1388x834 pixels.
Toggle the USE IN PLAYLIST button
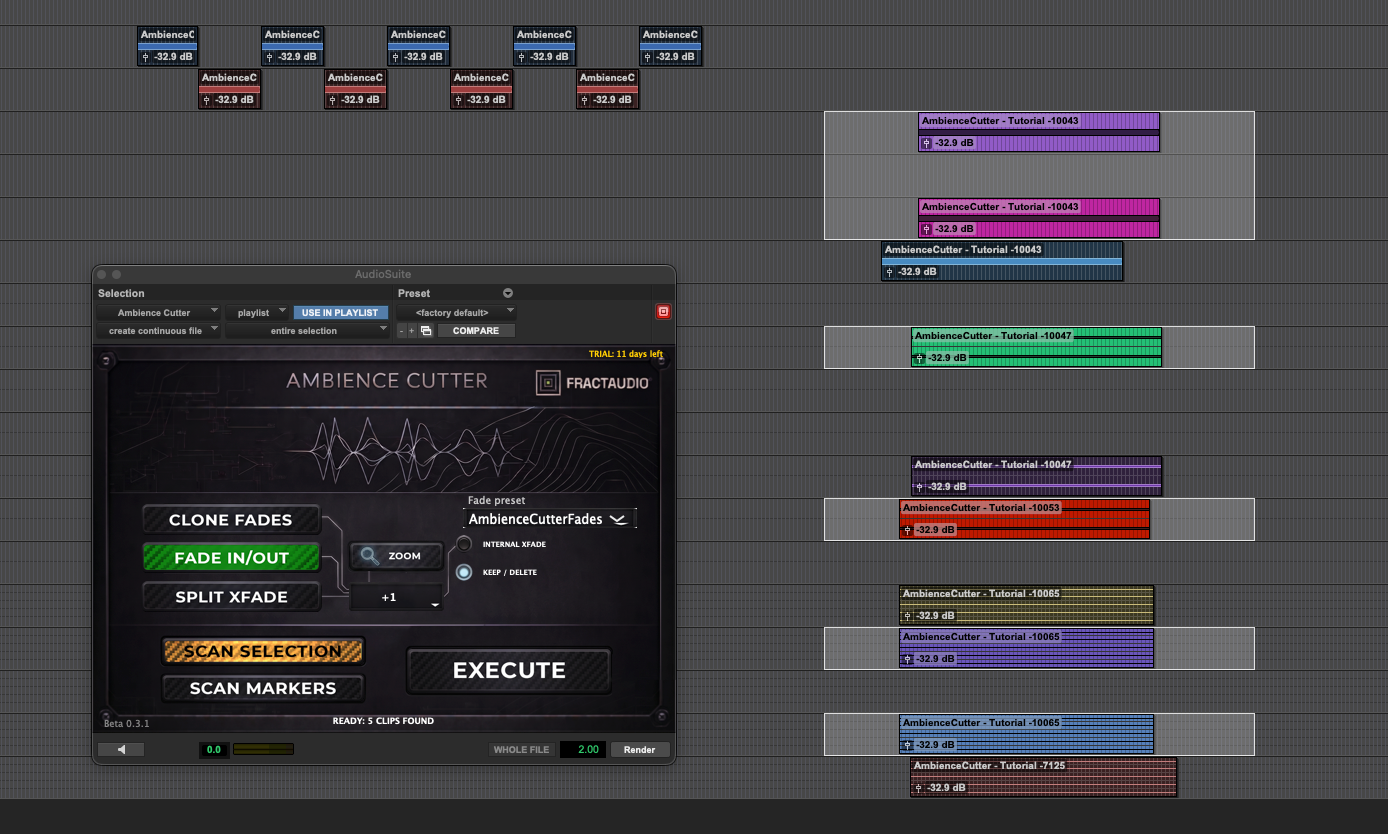click(340, 313)
